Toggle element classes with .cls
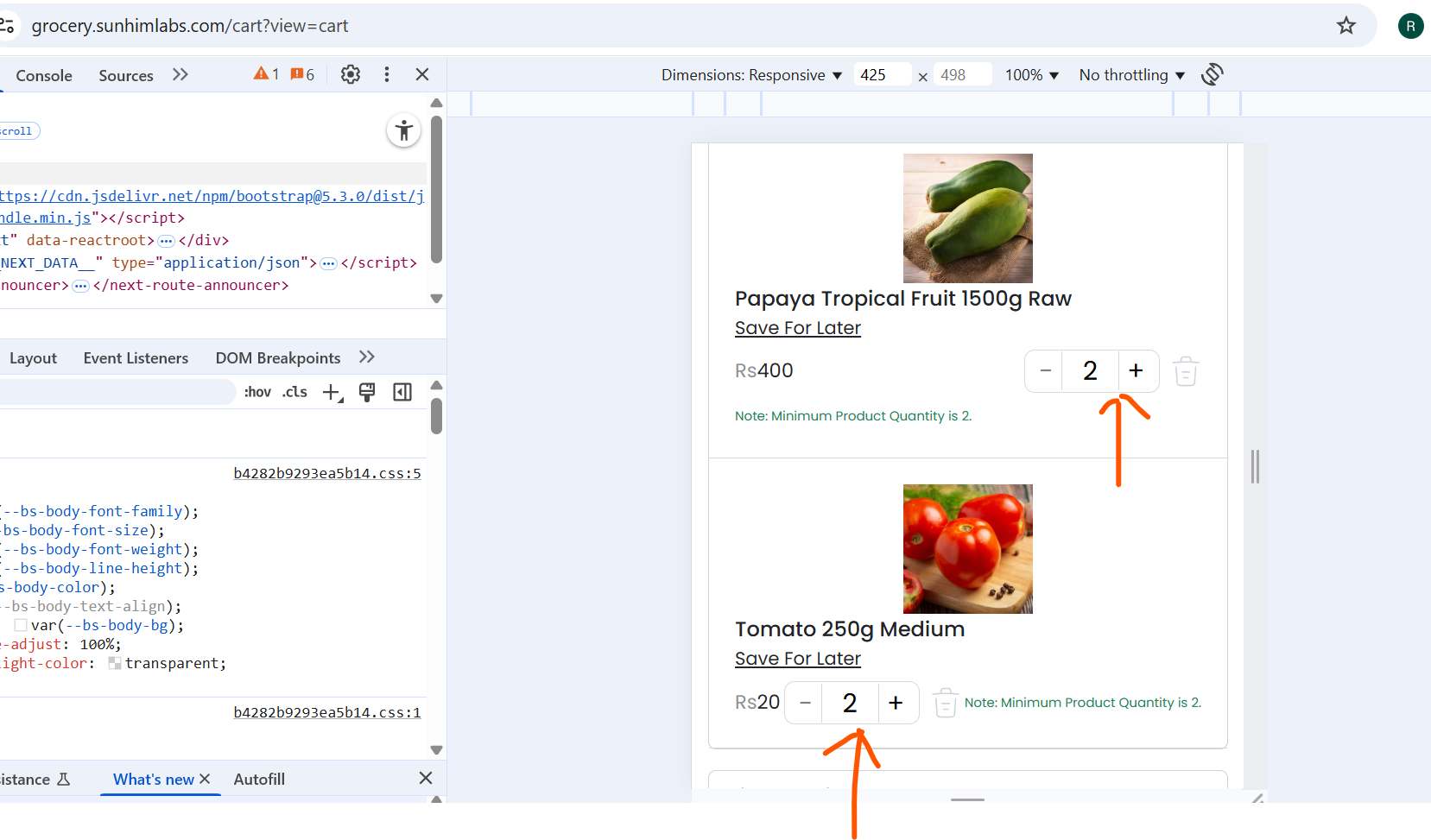The image size is (1431, 840). point(294,392)
